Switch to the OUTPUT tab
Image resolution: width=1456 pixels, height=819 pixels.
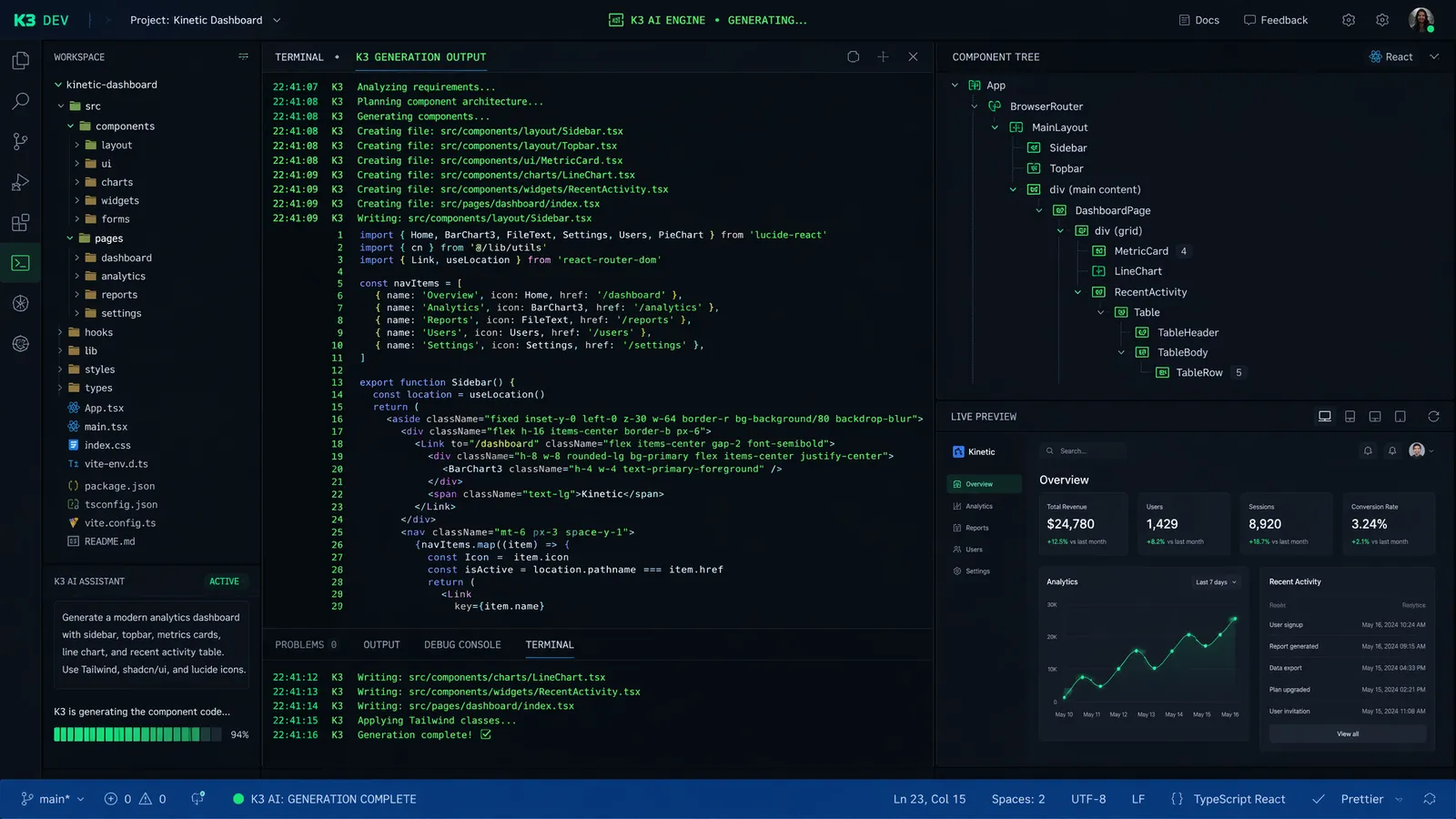(x=381, y=645)
